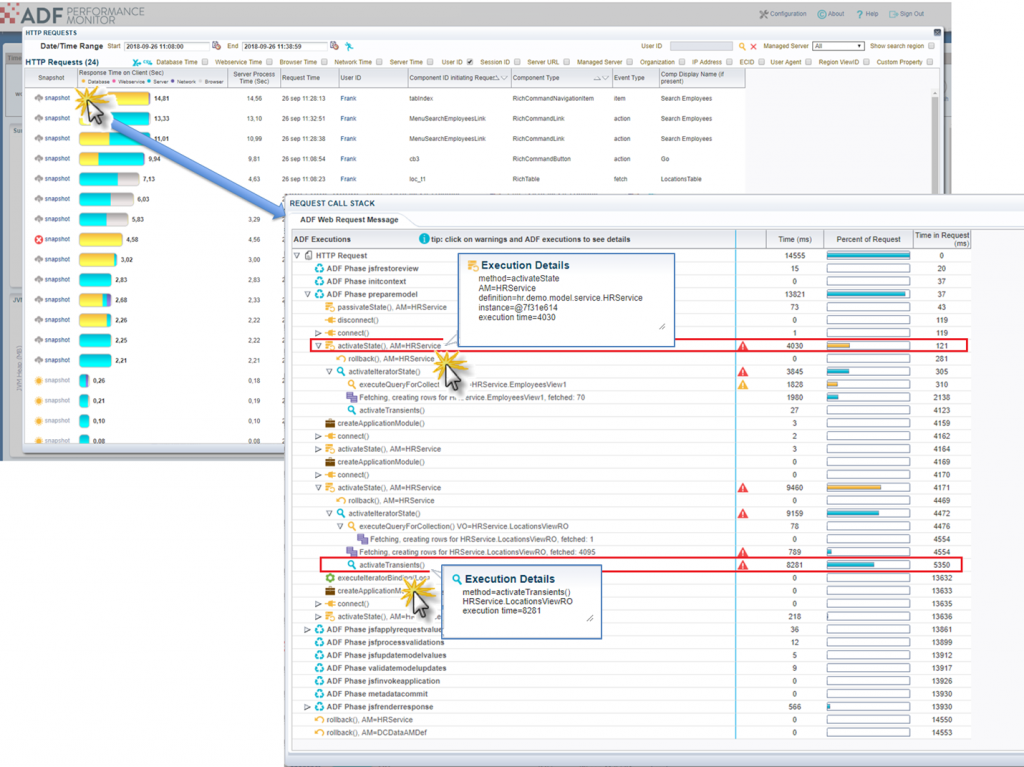The image size is (1024, 767).
Task: Expand ADF Phase jsfrenderresponse node
Action: click(x=308, y=707)
